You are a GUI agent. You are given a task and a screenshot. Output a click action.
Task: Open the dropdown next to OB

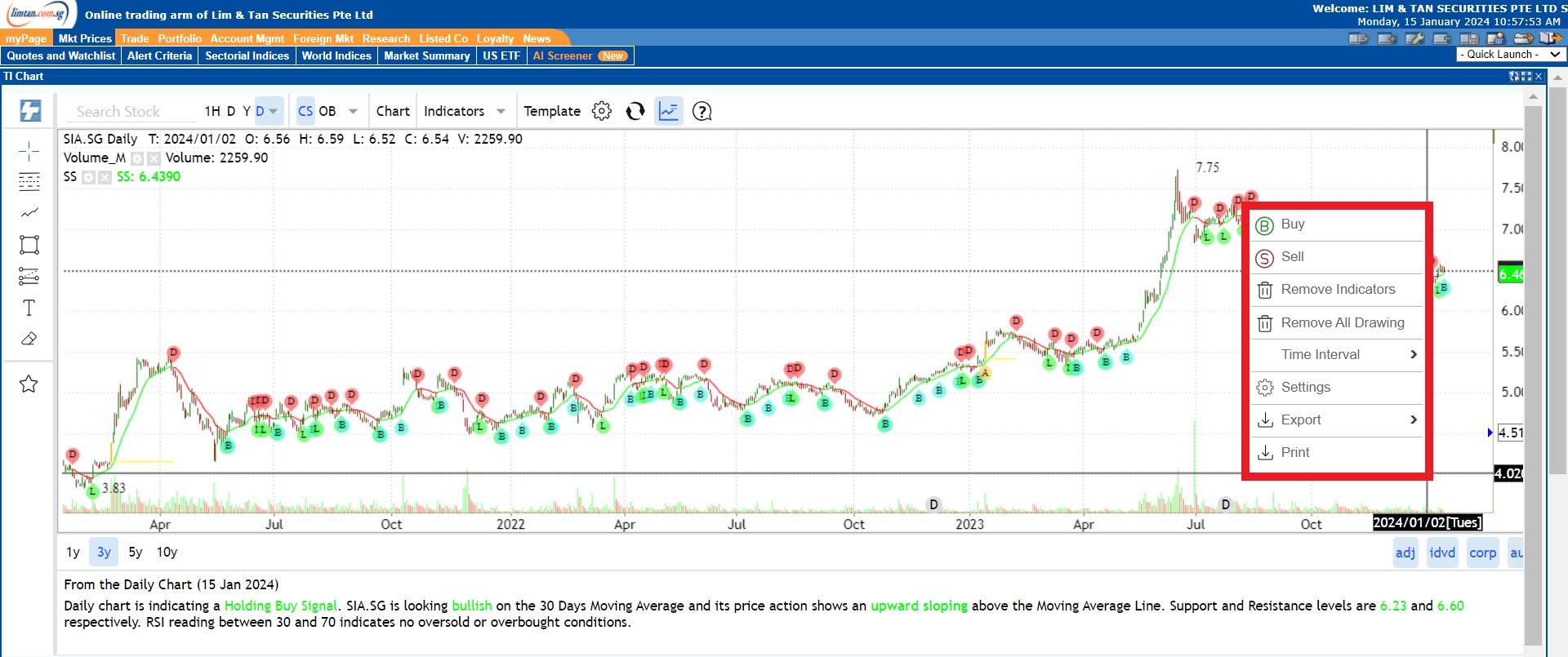(x=354, y=111)
